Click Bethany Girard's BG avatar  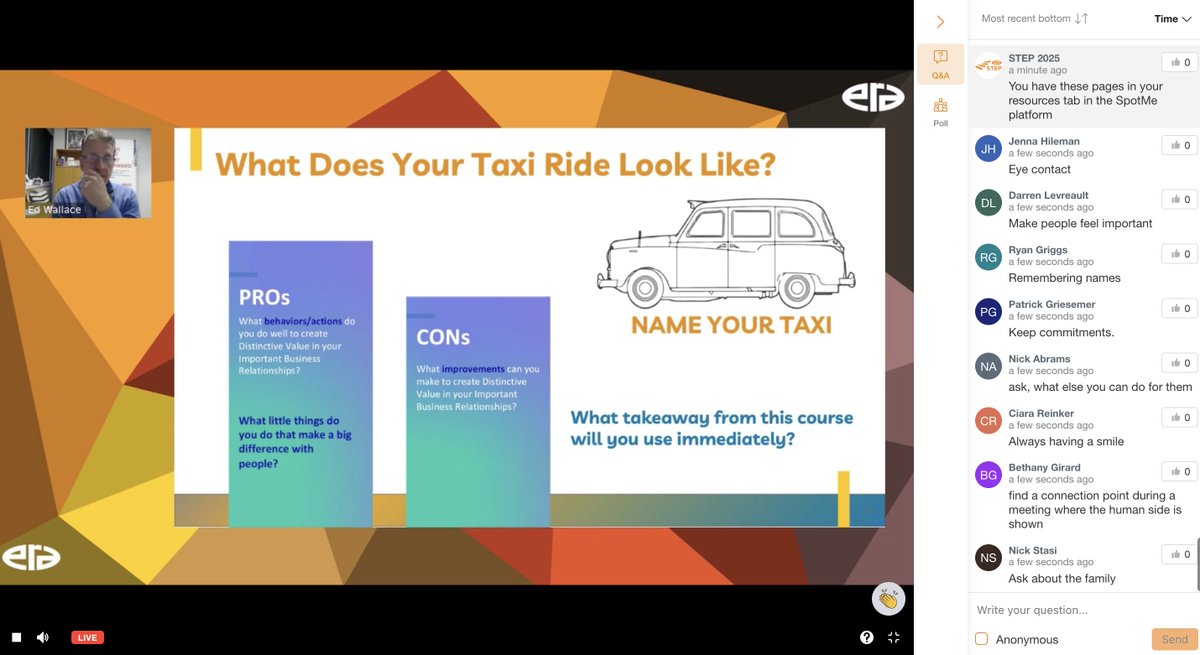tap(988, 475)
